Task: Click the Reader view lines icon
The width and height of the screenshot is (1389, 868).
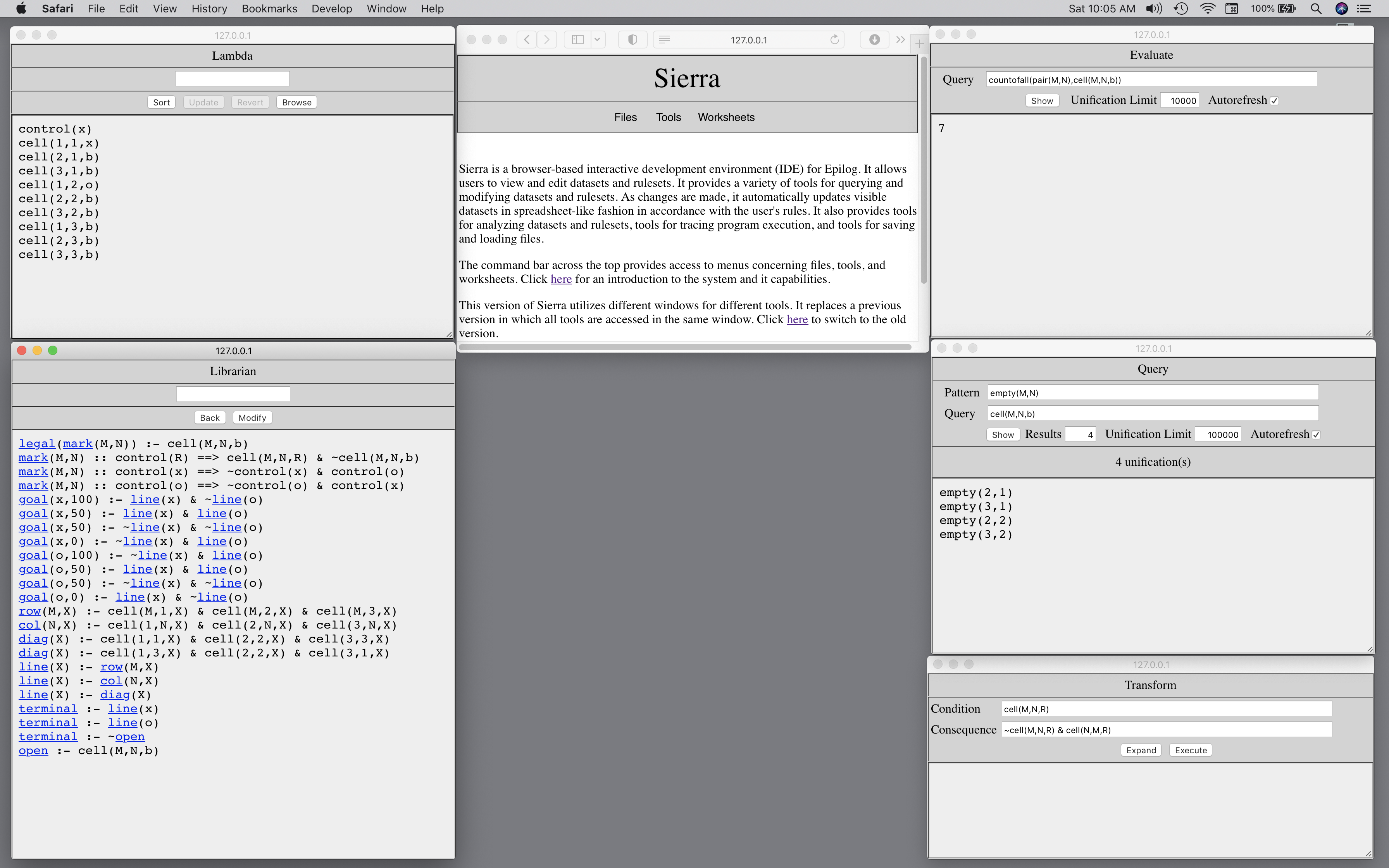Action: [664, 40]
